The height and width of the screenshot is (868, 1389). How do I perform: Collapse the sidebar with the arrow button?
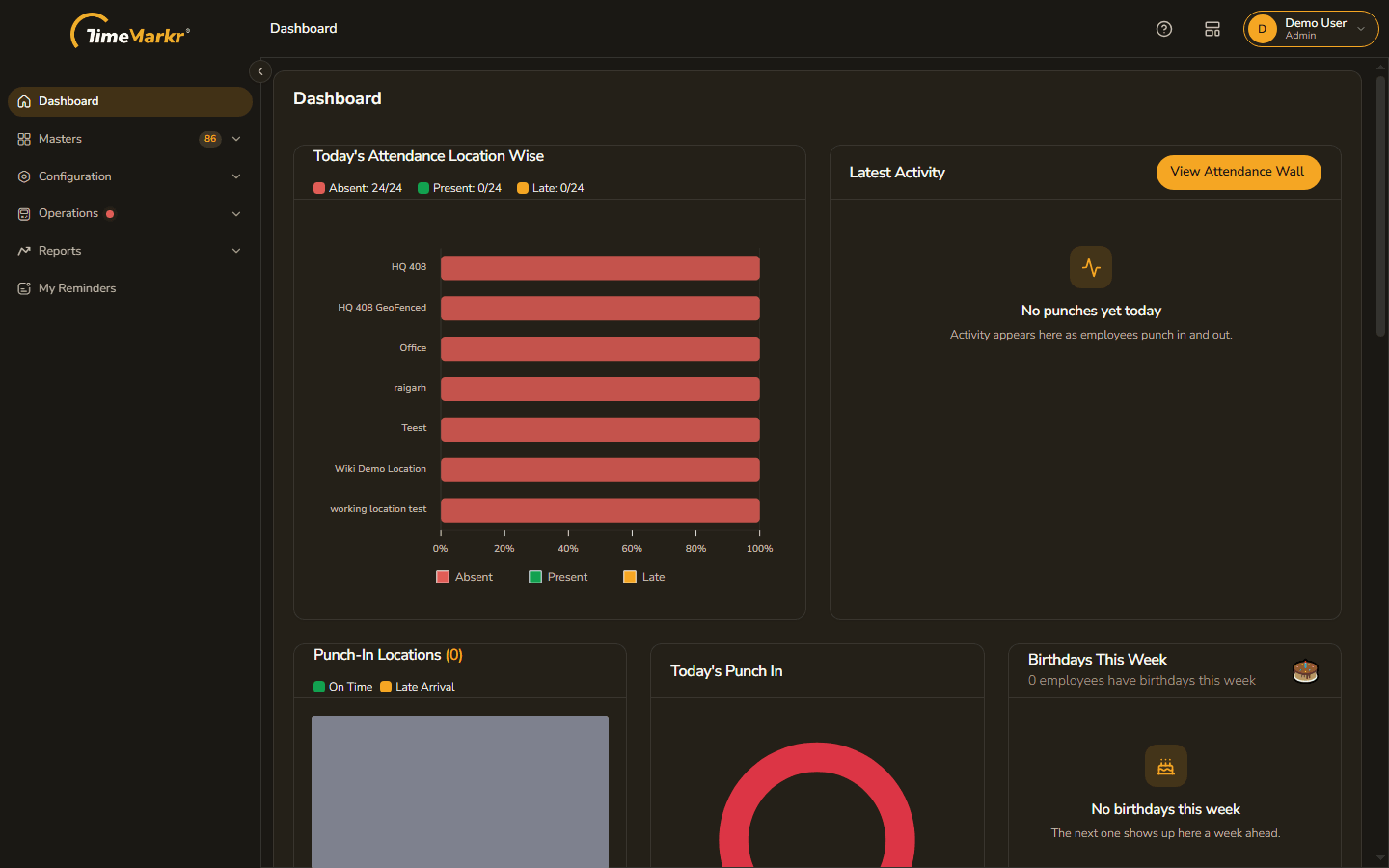point(260,71)
